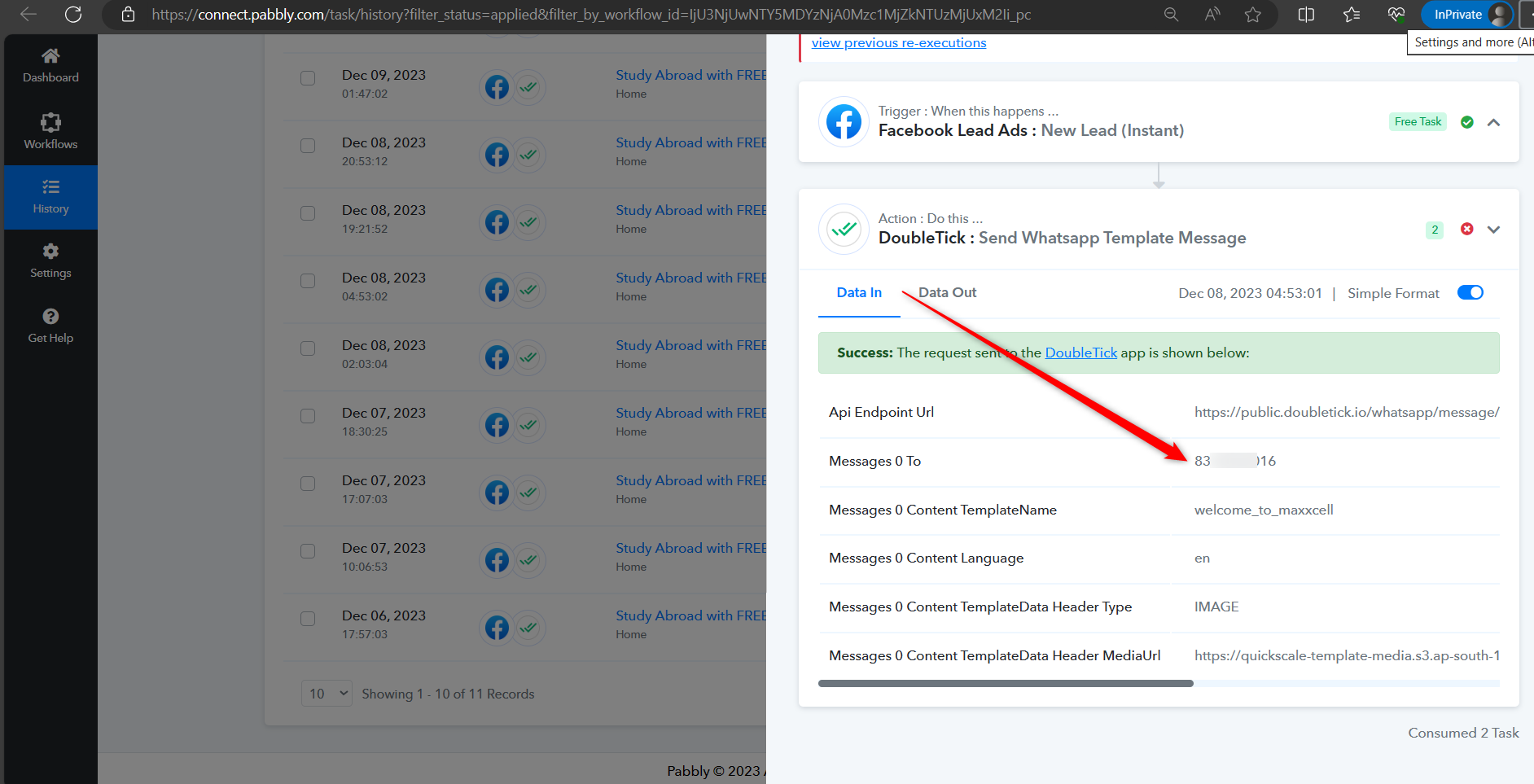The image size is (1534, 784).
Task: Open workflow link in Dec 09 01:47:02 row
Action: tap(691, 75)
